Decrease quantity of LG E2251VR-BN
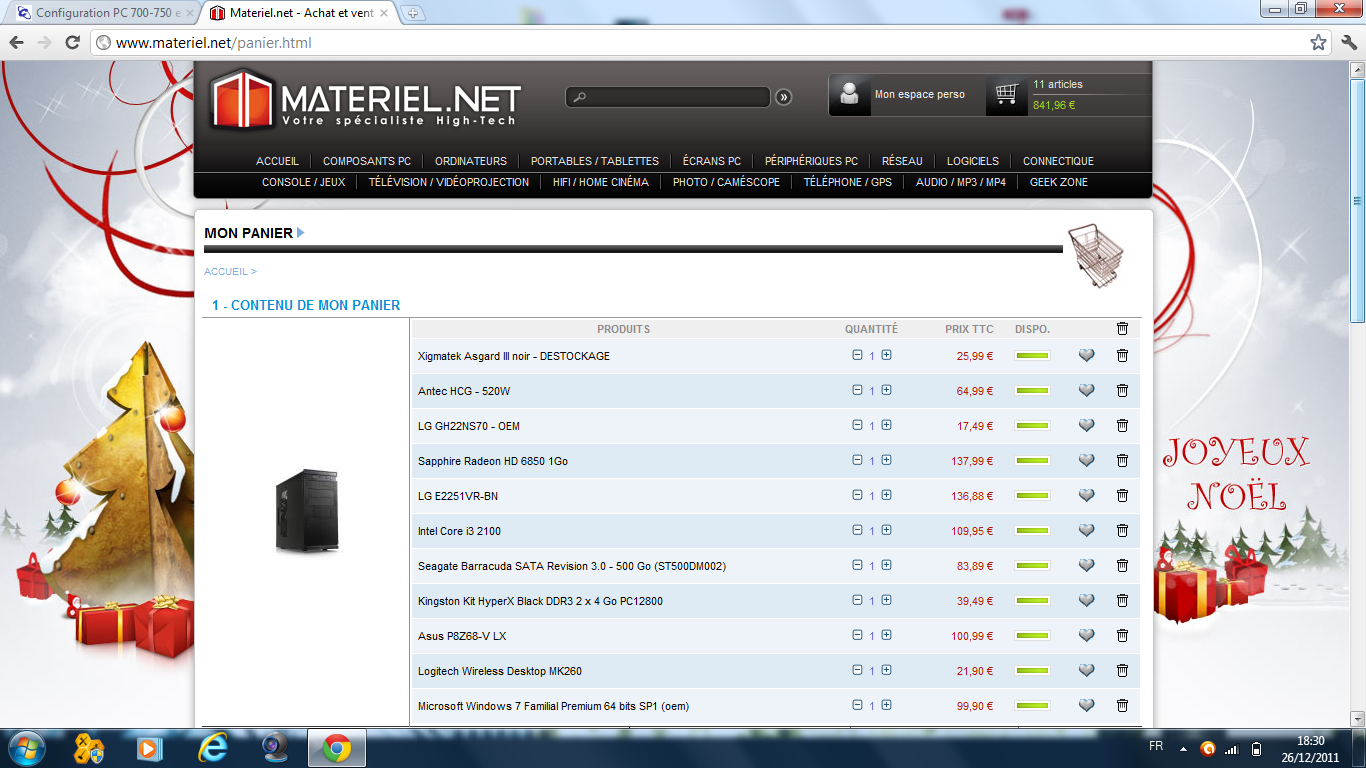The height and width of the screenshot is (768, 1366). (857, 495)
